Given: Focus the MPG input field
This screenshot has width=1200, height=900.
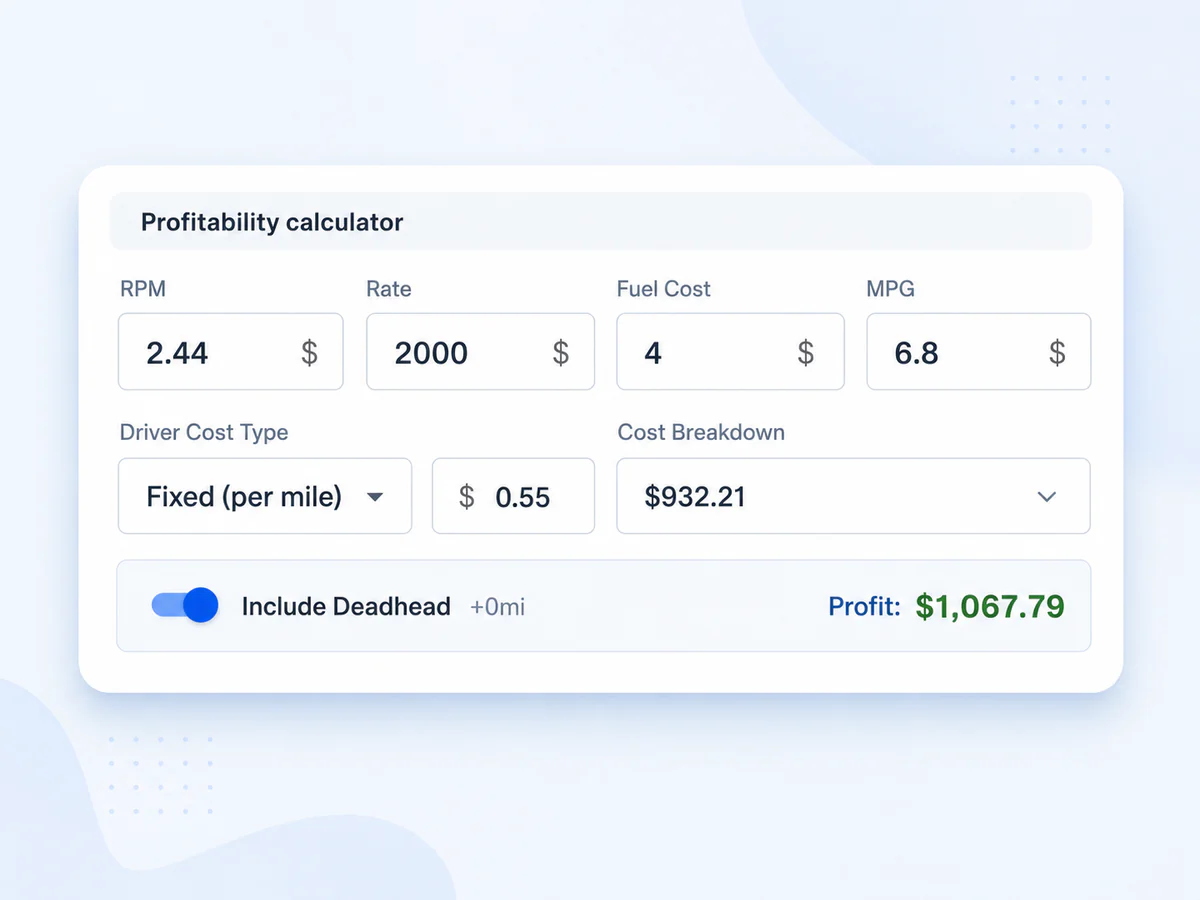Looking at the screenshot, I should pyautogui.click(x=979, y=352).
